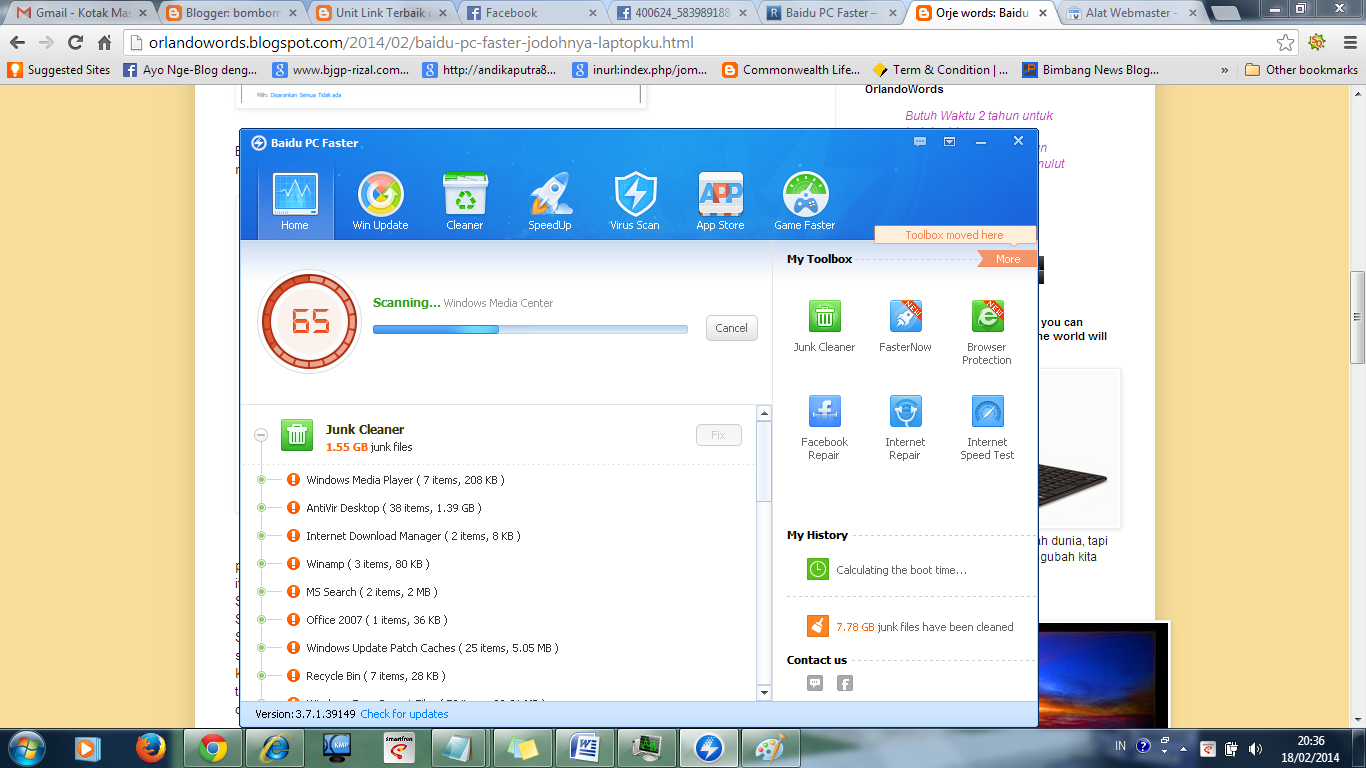Viewport: 1366px width, 768px height.
Task: Click the warning icon beside Winamp
Action: (x=293, y=564)
